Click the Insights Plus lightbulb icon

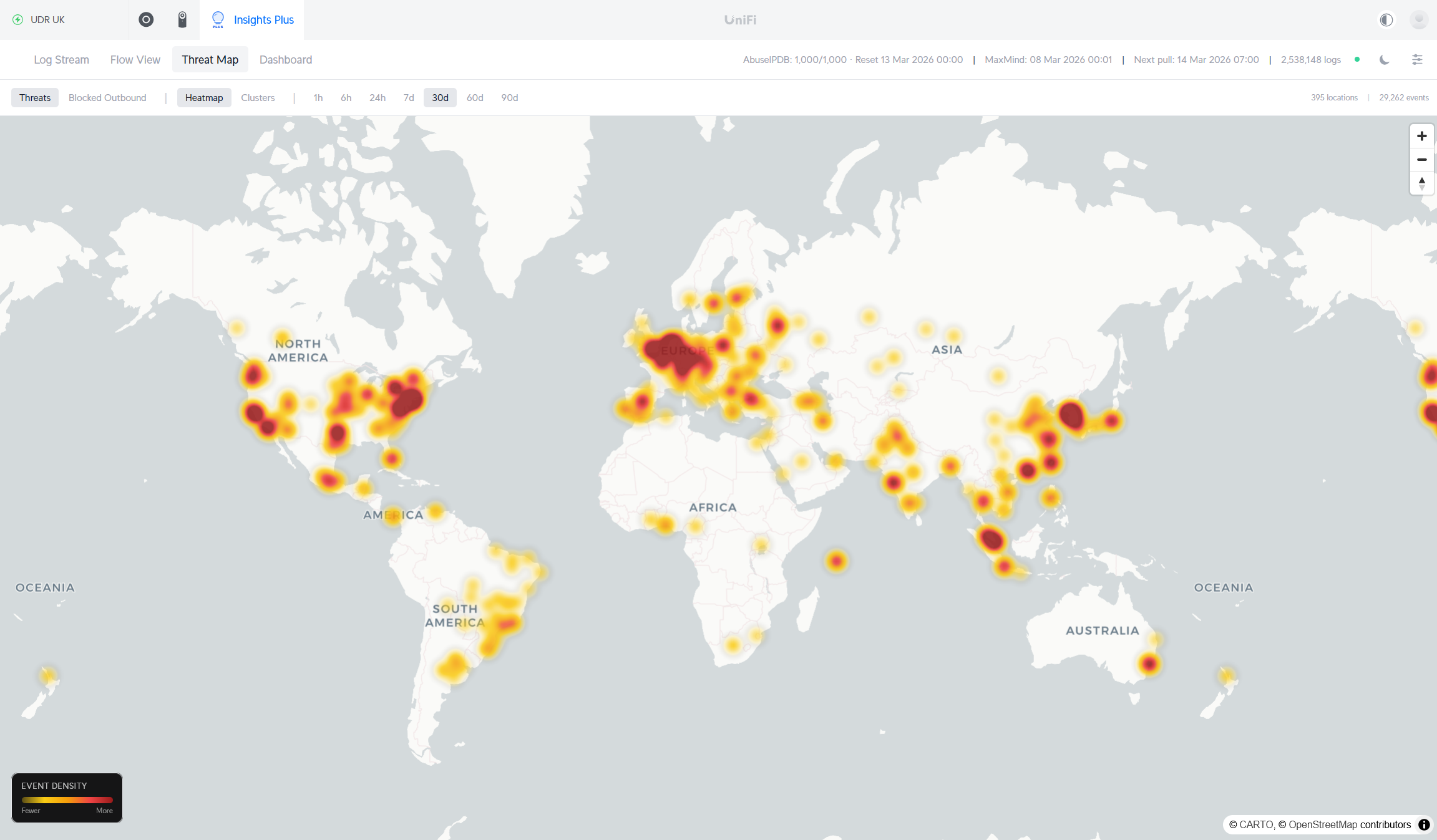tap(218, 19)
